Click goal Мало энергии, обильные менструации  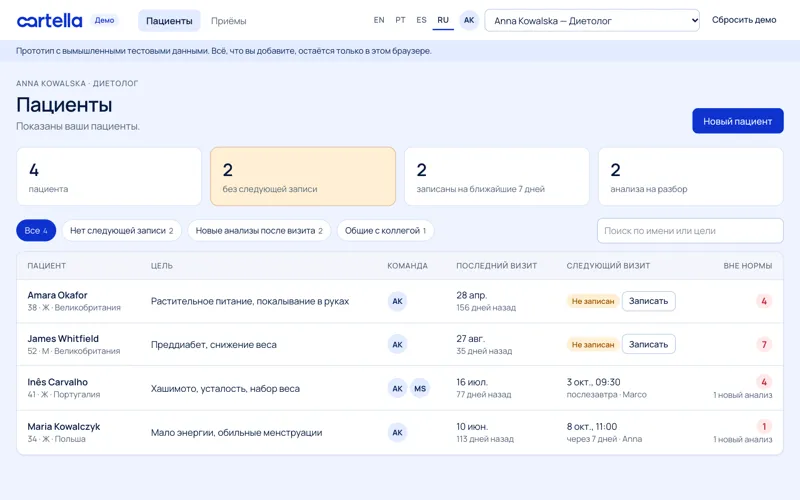click(236, 433)
